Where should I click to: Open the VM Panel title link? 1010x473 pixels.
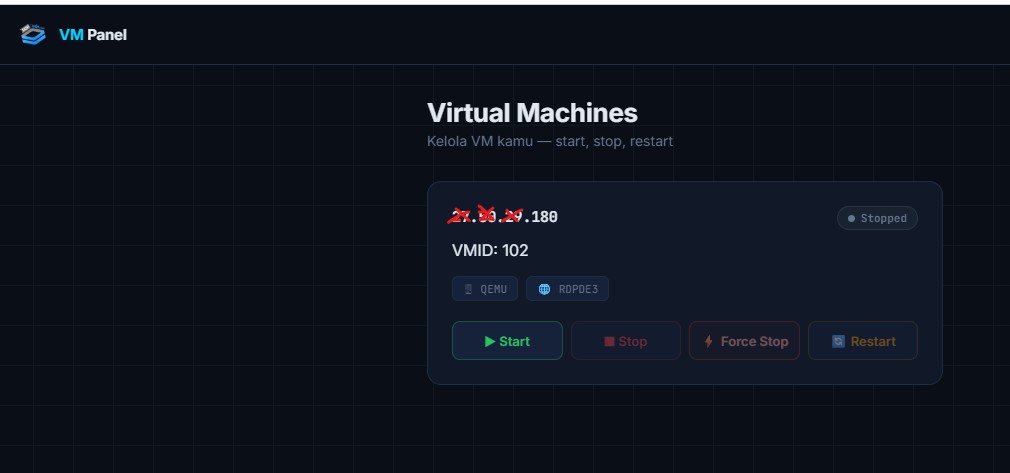pyautogui.click(x=93, y=35)
